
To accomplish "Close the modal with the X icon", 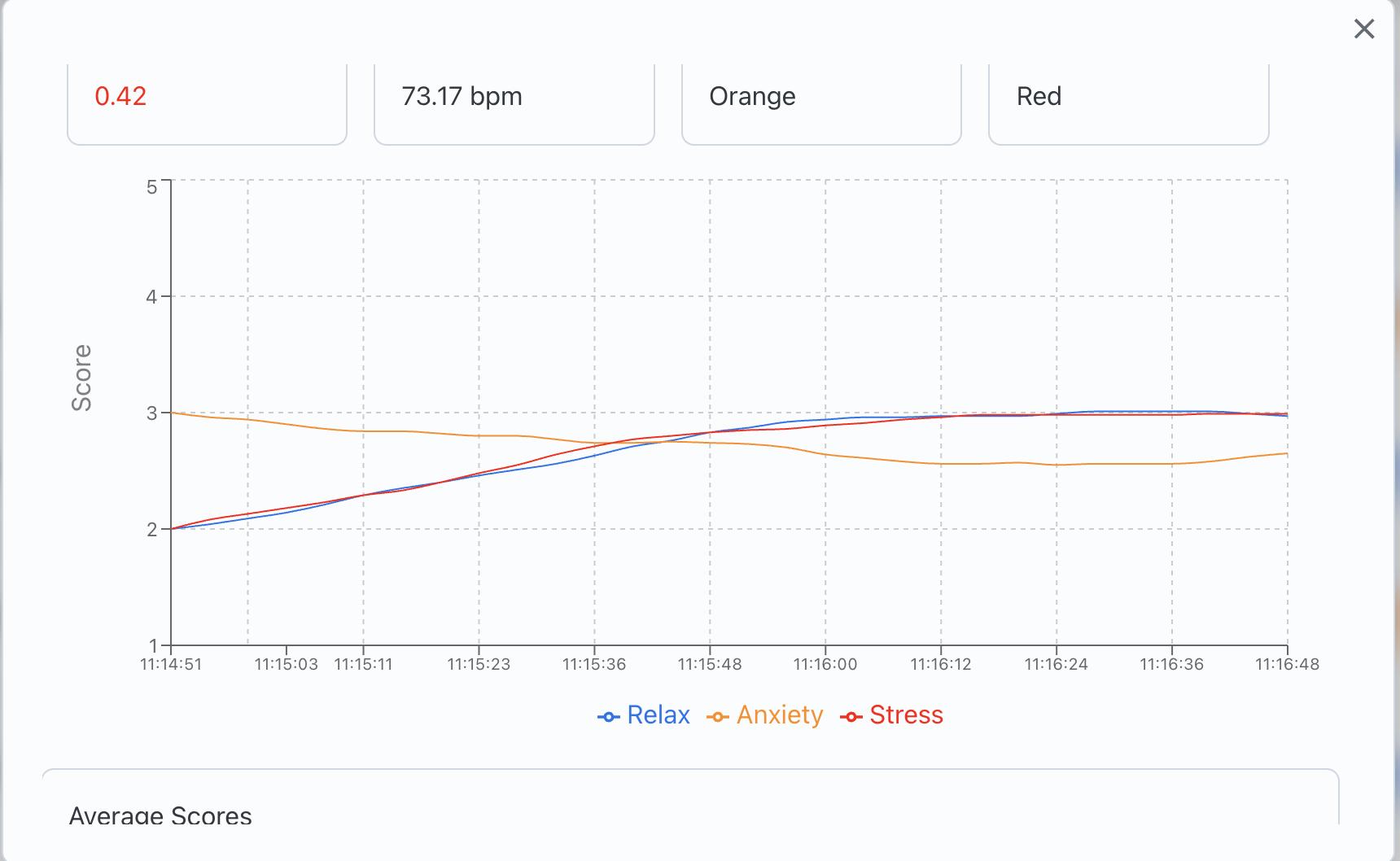I will [1364, 29].
